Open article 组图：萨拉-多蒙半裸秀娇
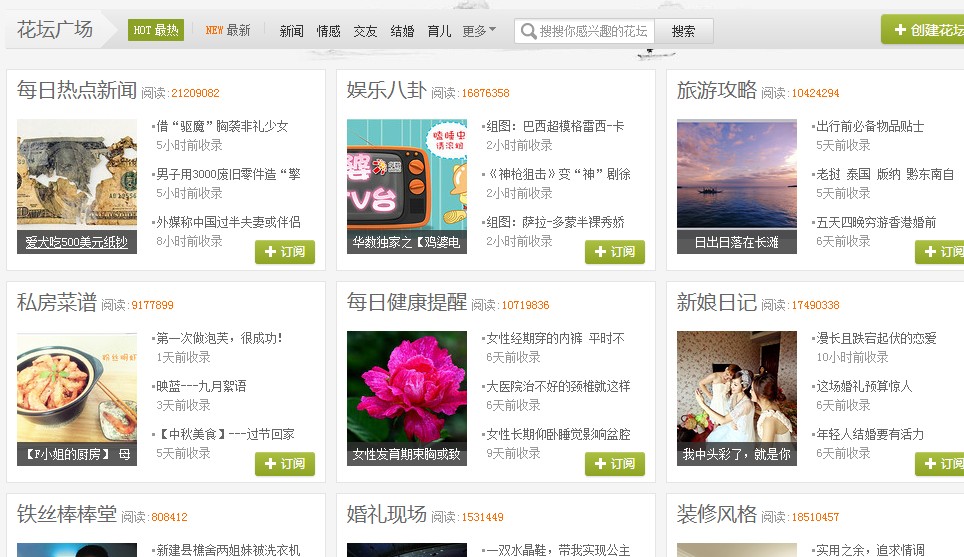Screen dimensions: 964x557 coord(555,222)
